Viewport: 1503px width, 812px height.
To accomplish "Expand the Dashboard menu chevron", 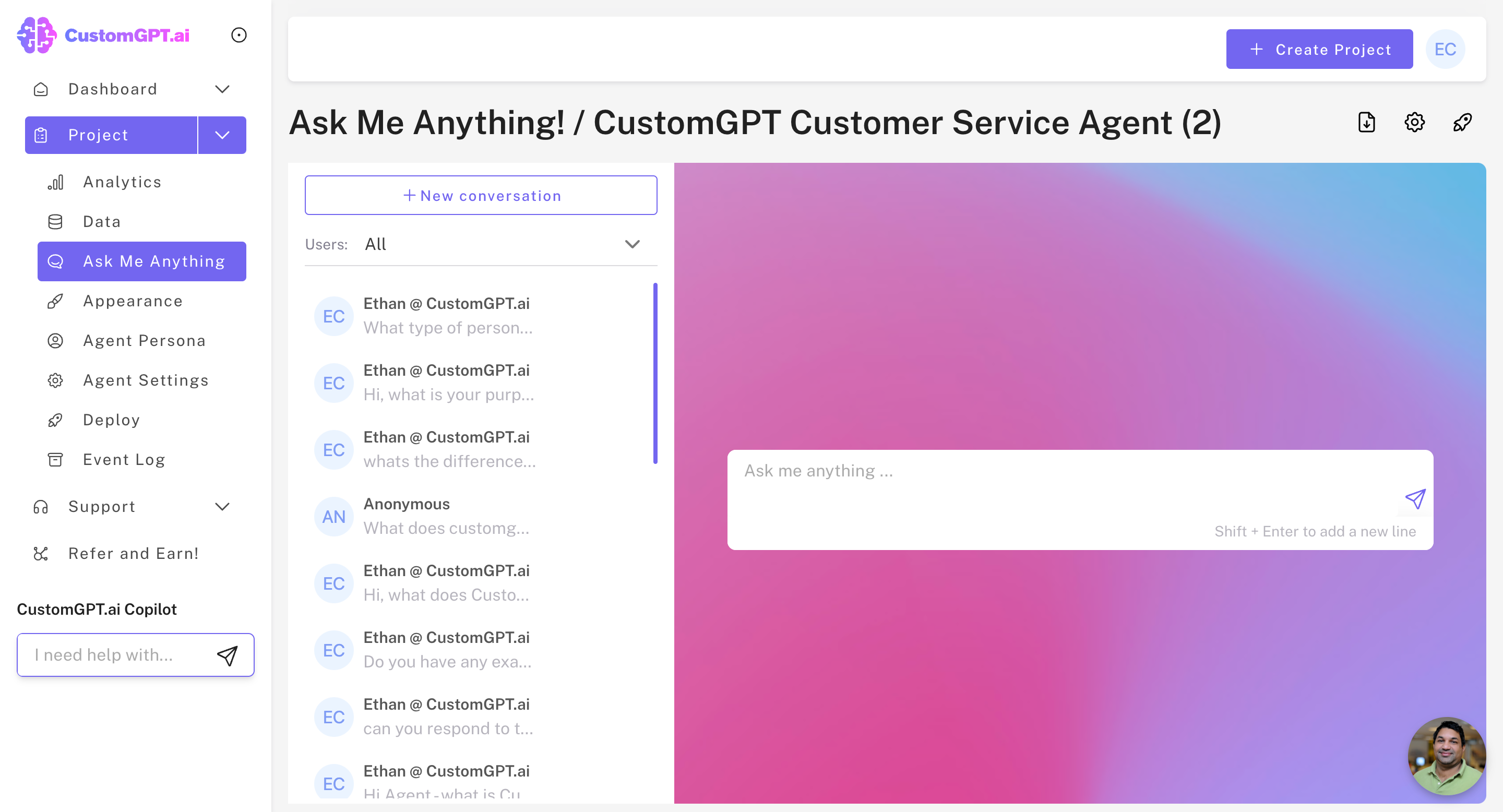I will point(222,89).
